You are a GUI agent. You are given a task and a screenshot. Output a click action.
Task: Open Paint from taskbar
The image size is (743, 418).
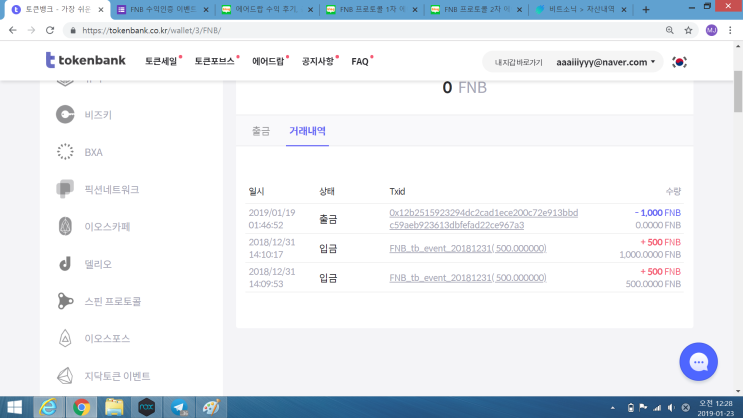[211, 407]
